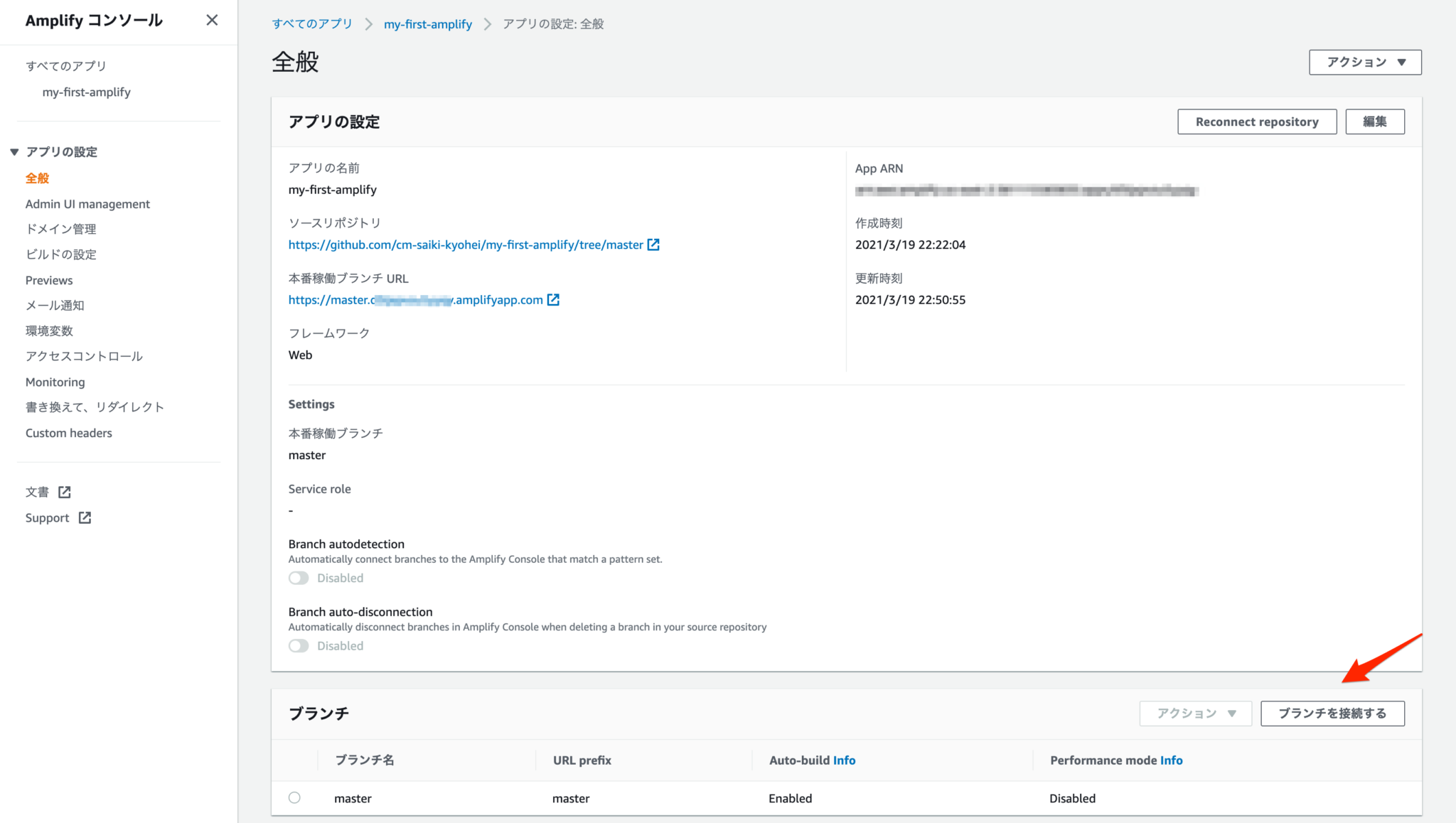Open Support via its external link icon
Screen dimensions: 1456x823
(85, 517)
